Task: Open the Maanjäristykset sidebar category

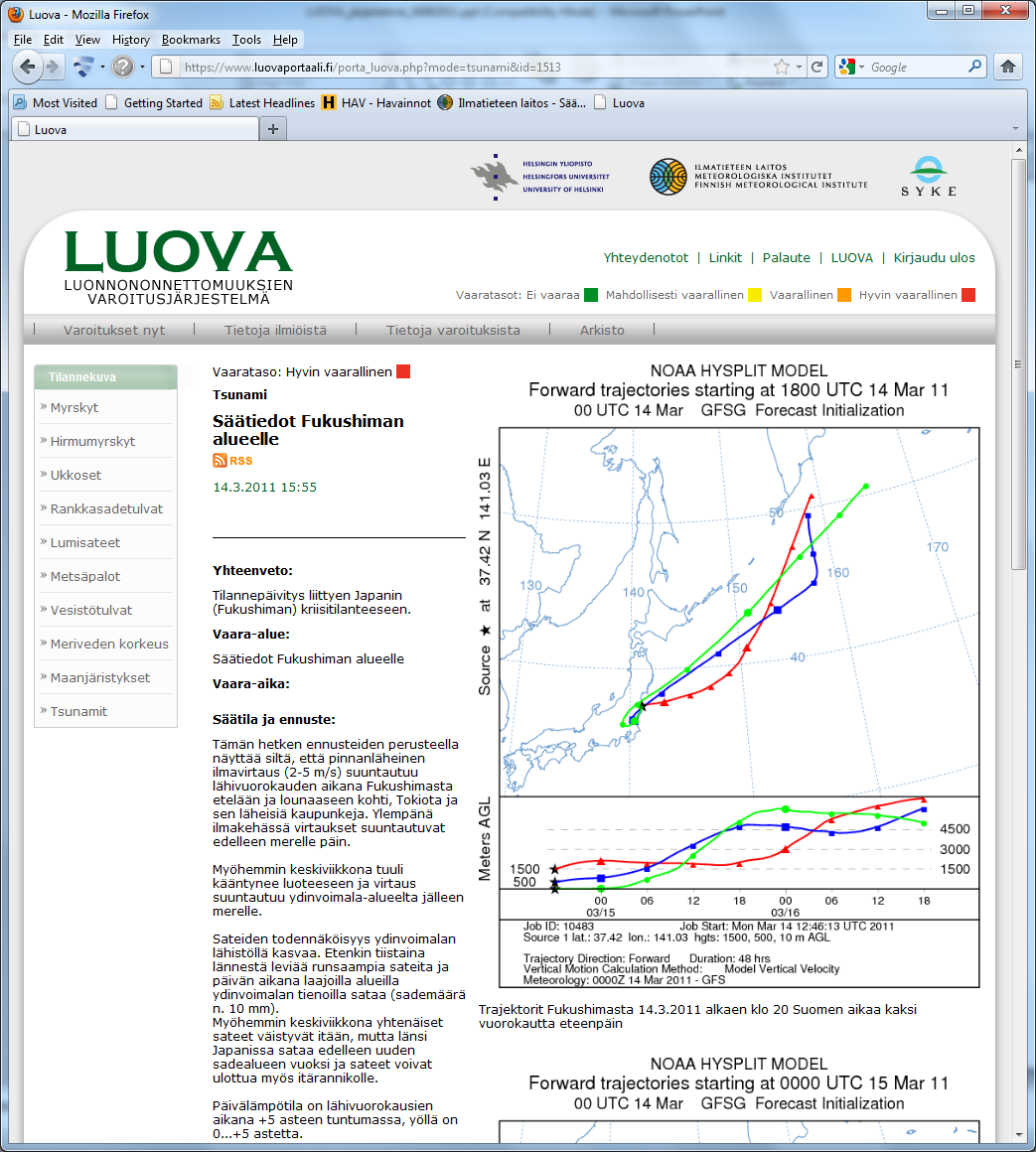Action: tap(100, 678)
